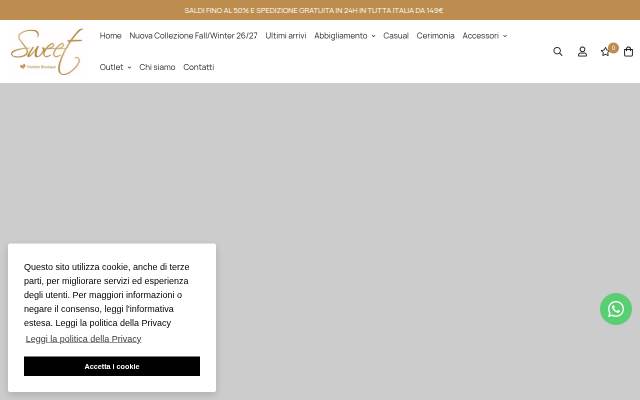
Task: Open the shopping bag cart icon
Action: point(628,52)
